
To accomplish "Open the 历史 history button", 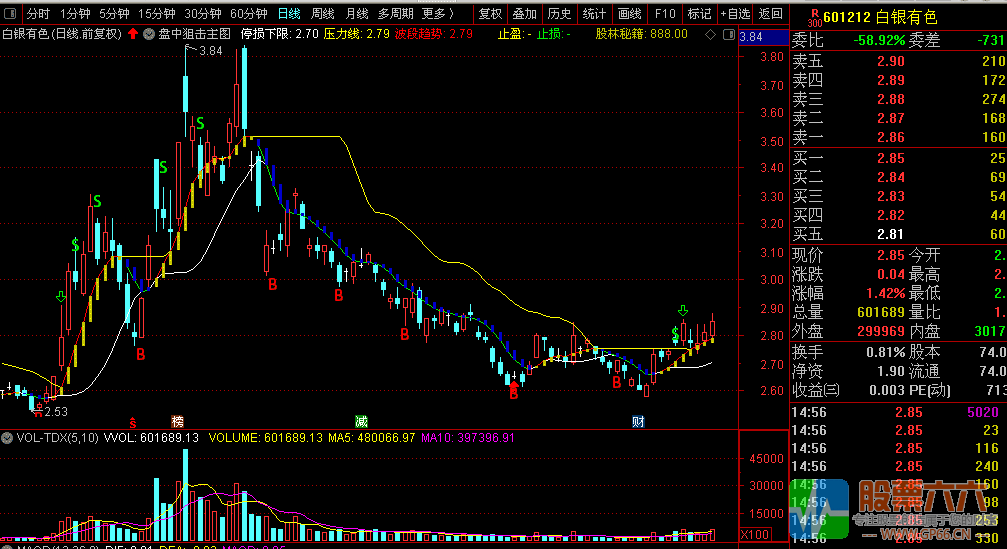I will [559, 13].
